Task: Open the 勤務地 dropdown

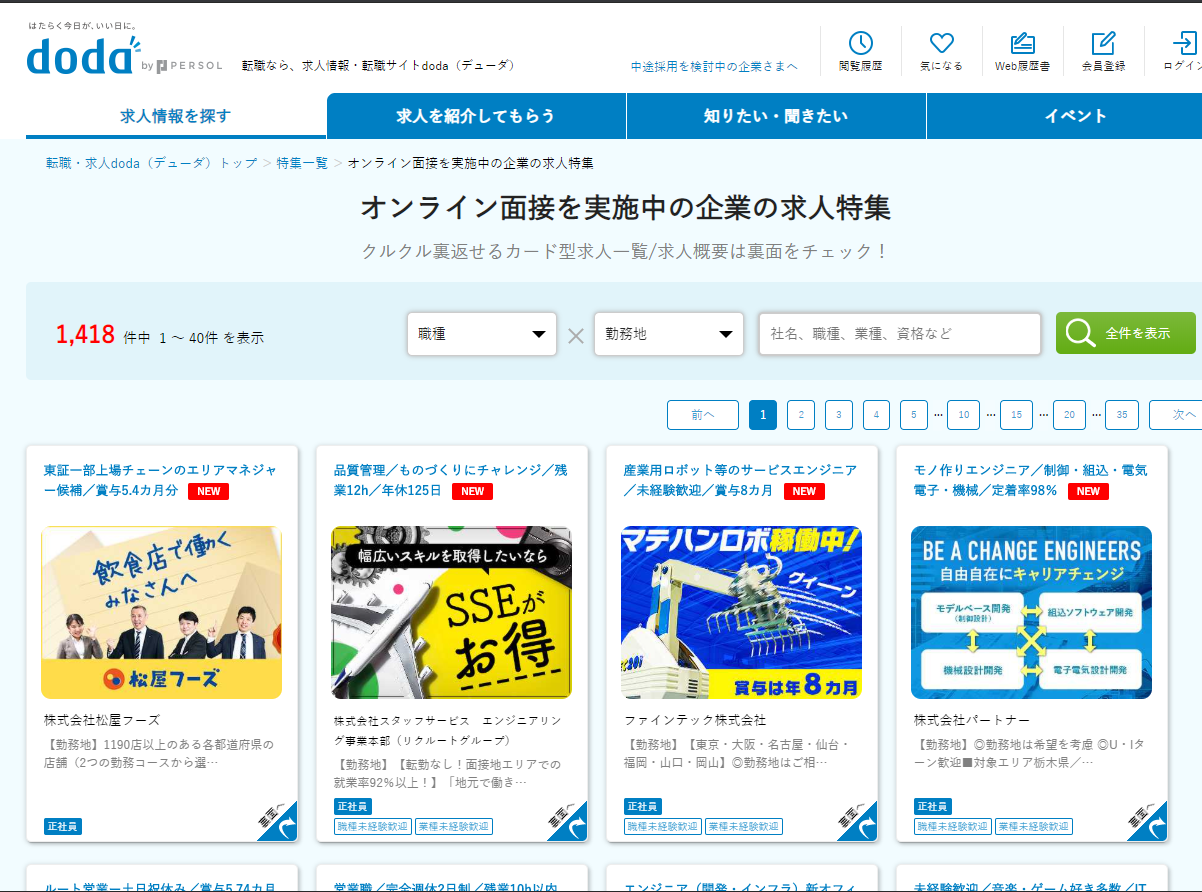Action: [x=669, y=334]
